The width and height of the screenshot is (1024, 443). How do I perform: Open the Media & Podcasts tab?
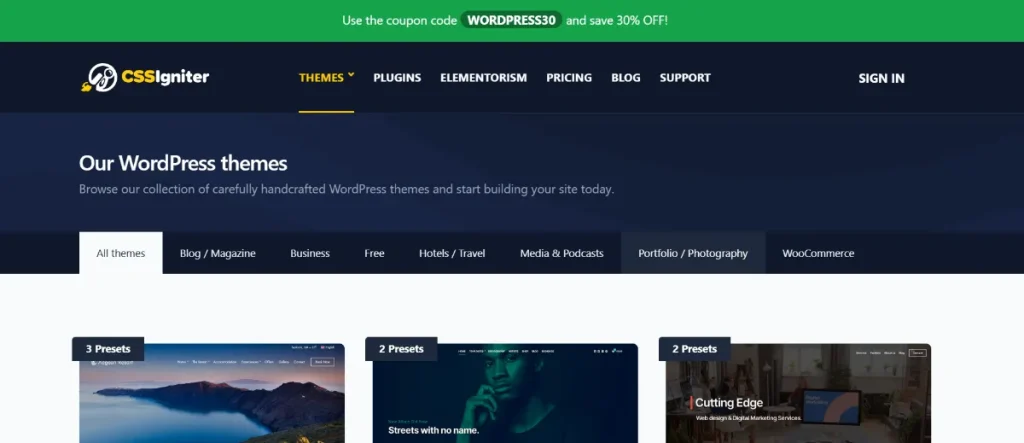click(x=562, y=253)
